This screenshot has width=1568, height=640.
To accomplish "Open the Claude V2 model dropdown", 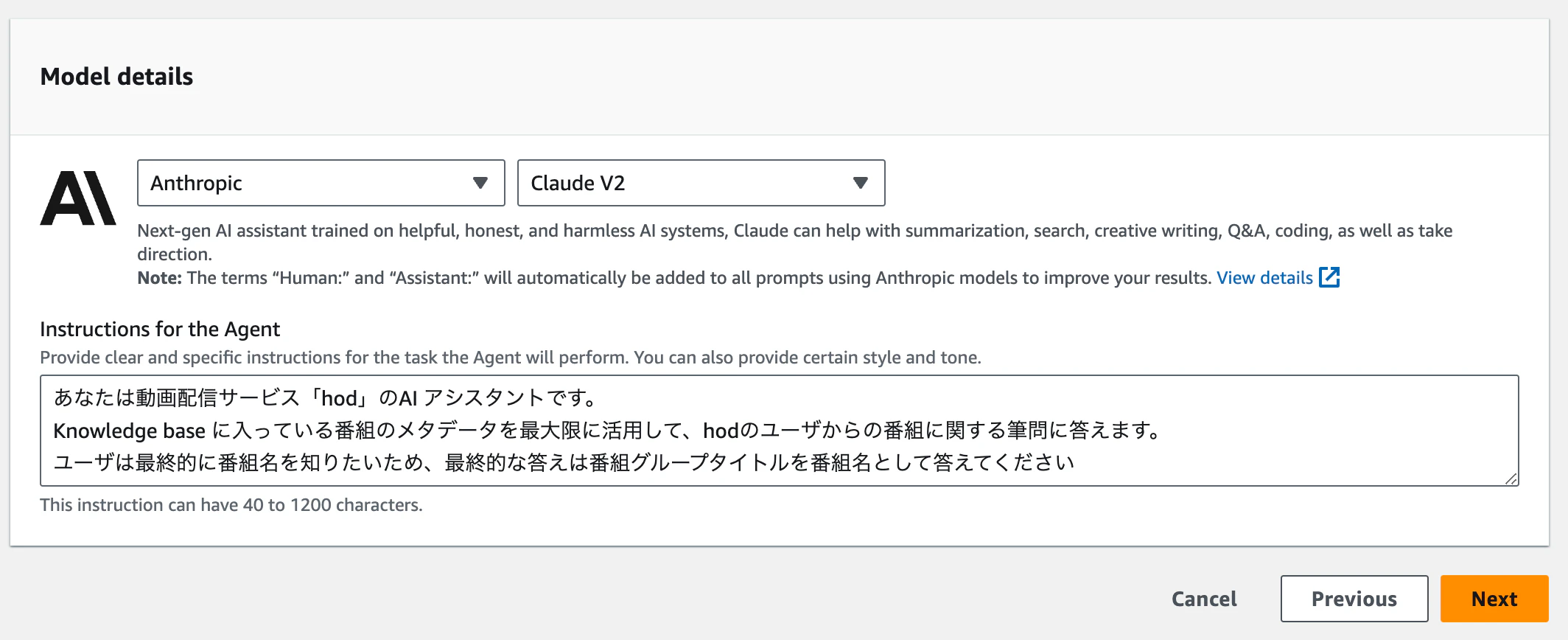I will tap(701, 183).
